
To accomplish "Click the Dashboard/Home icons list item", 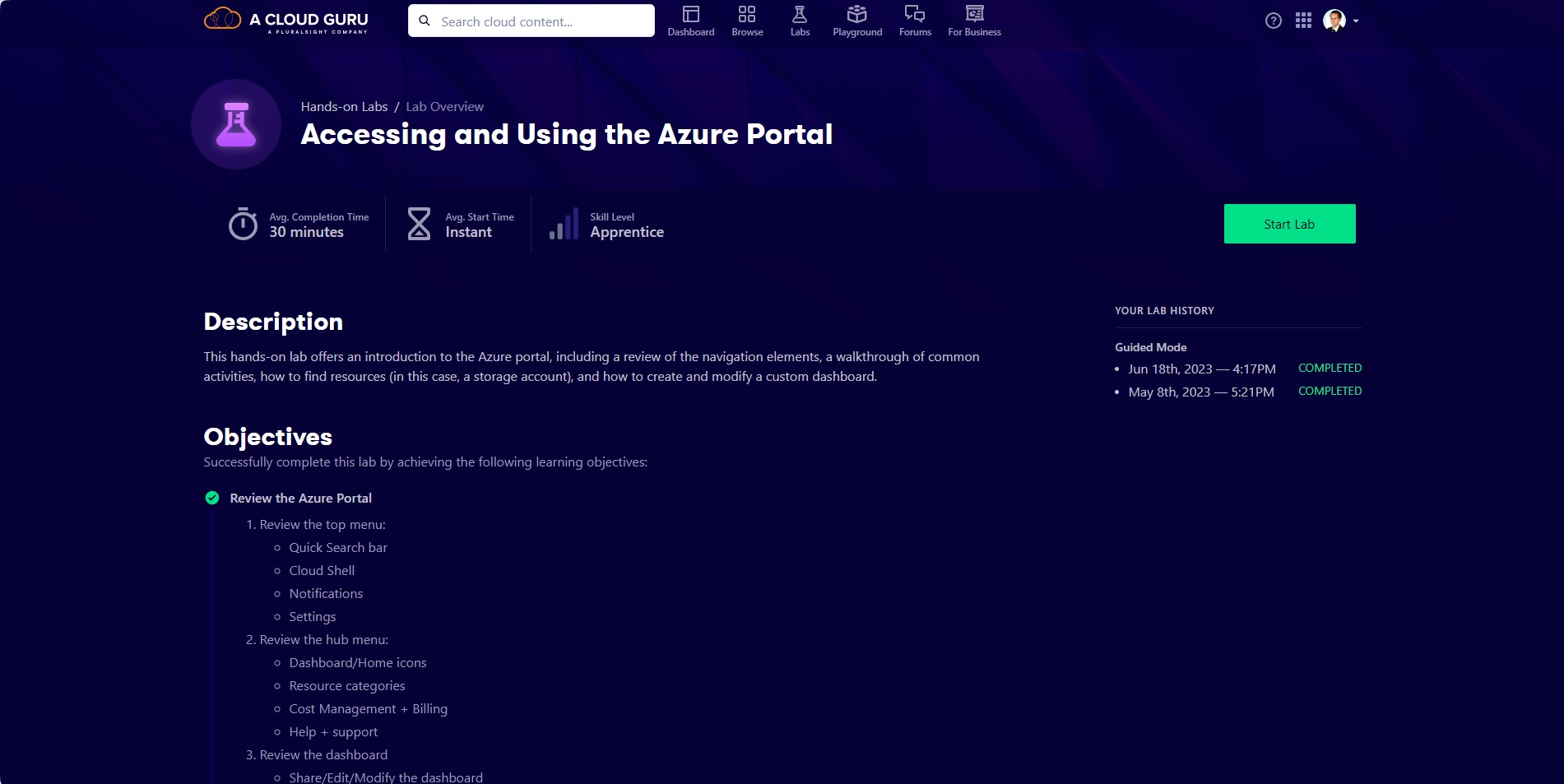I will pyautogui.click(x=358, y=662).
